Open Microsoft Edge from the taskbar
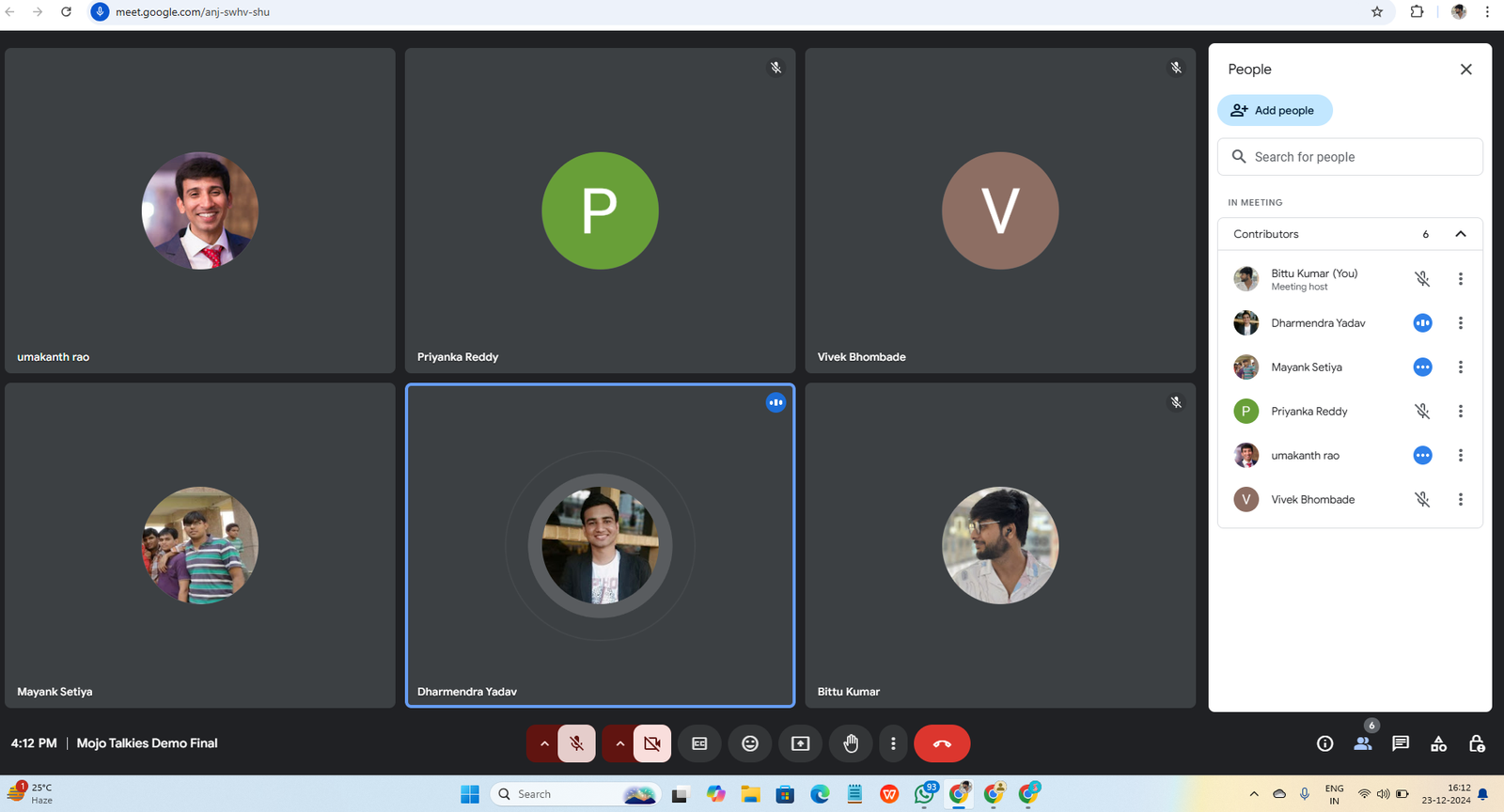The width and height of the screenshot is (1504, 812). click(820, 794)
